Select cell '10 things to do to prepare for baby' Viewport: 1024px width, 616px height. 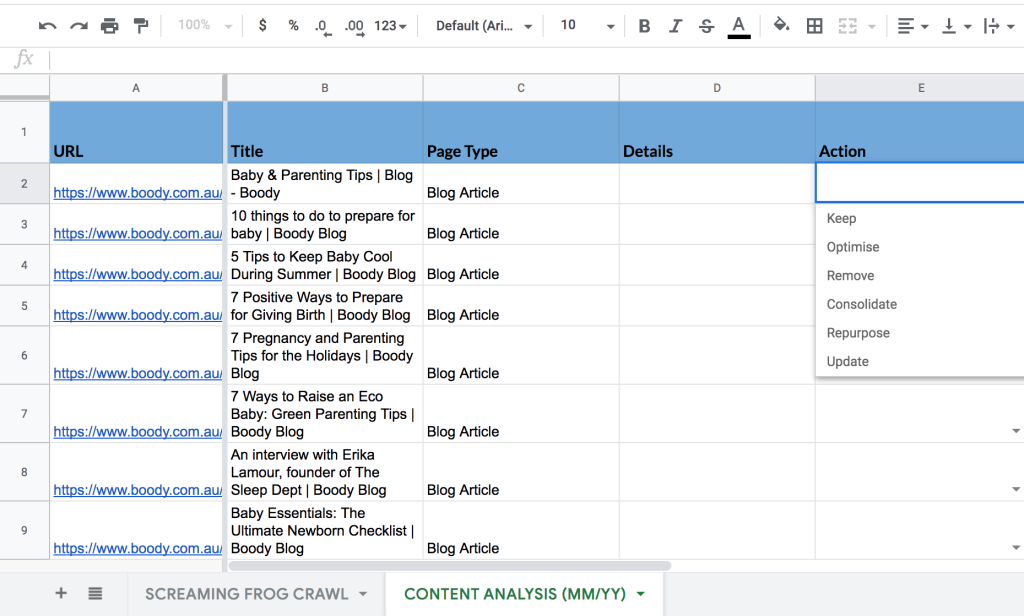[325, 225]
